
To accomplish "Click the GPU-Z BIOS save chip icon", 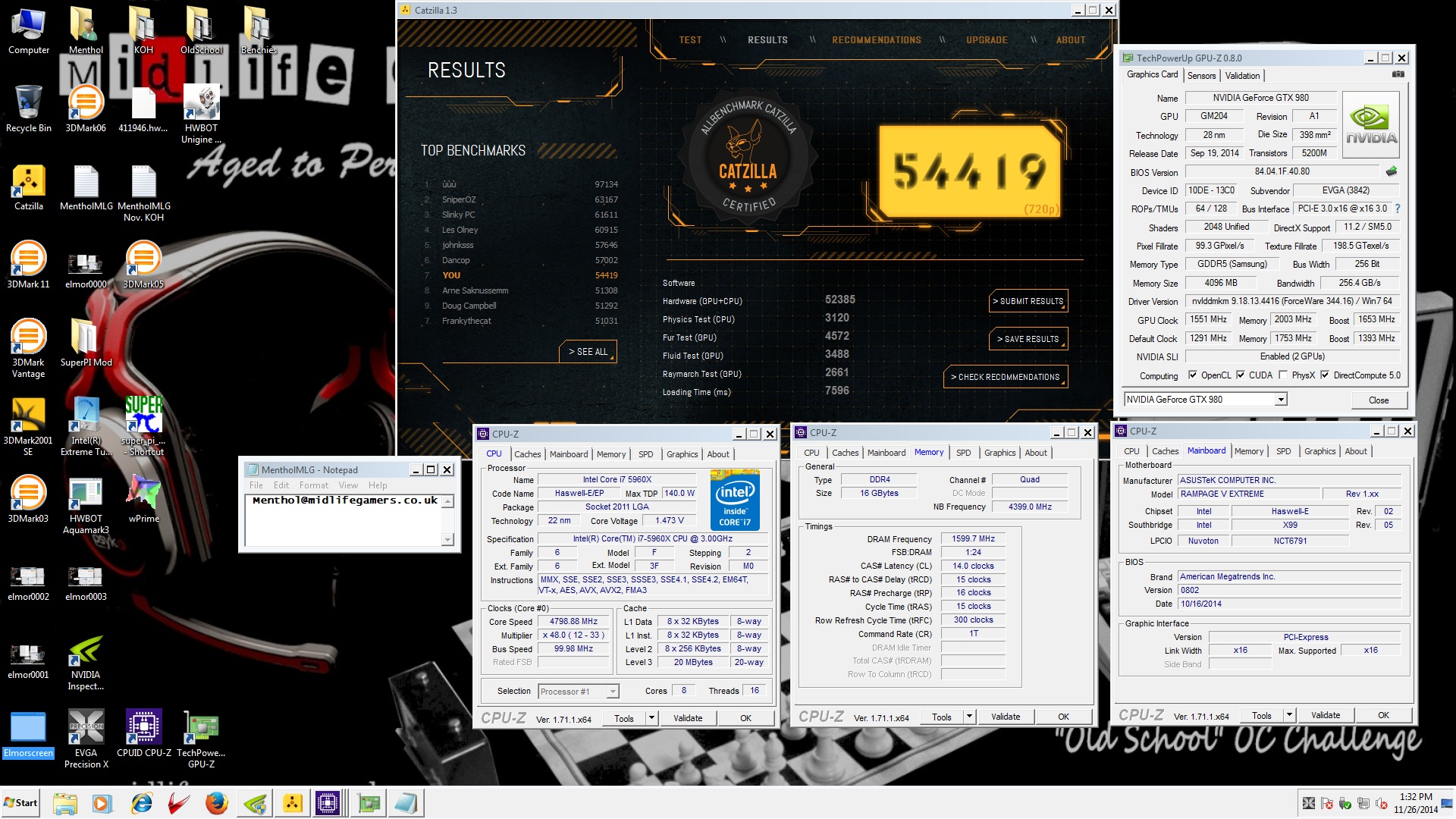I will pyautogui.click(x=1391, y=171).
